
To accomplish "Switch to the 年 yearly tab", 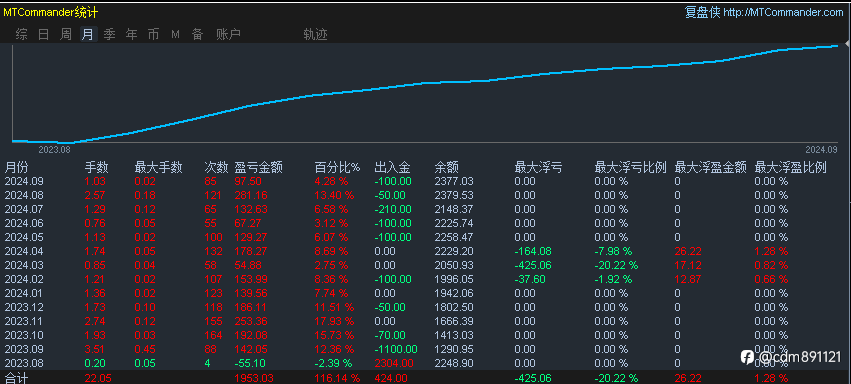I will [x=131, y=35].
